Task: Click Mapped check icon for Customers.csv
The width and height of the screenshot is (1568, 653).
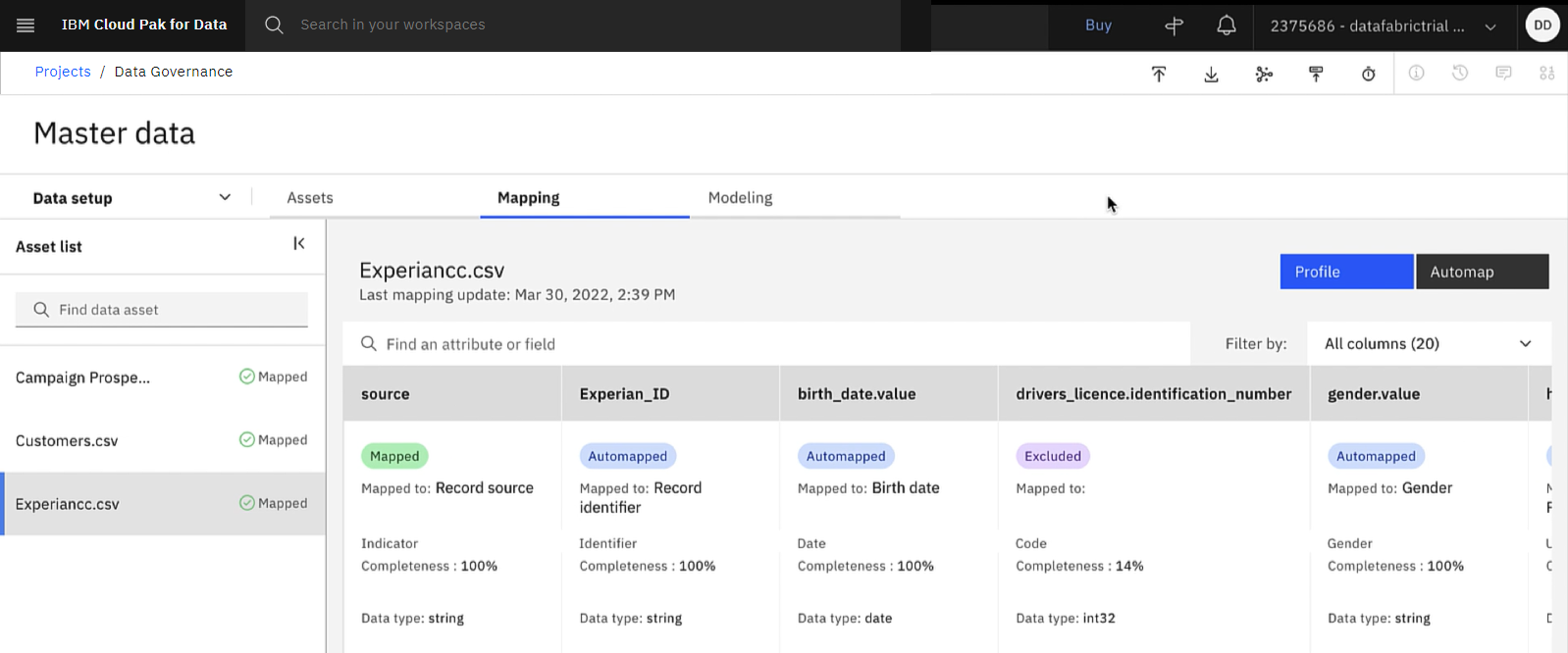Action: tap(247, 440)
